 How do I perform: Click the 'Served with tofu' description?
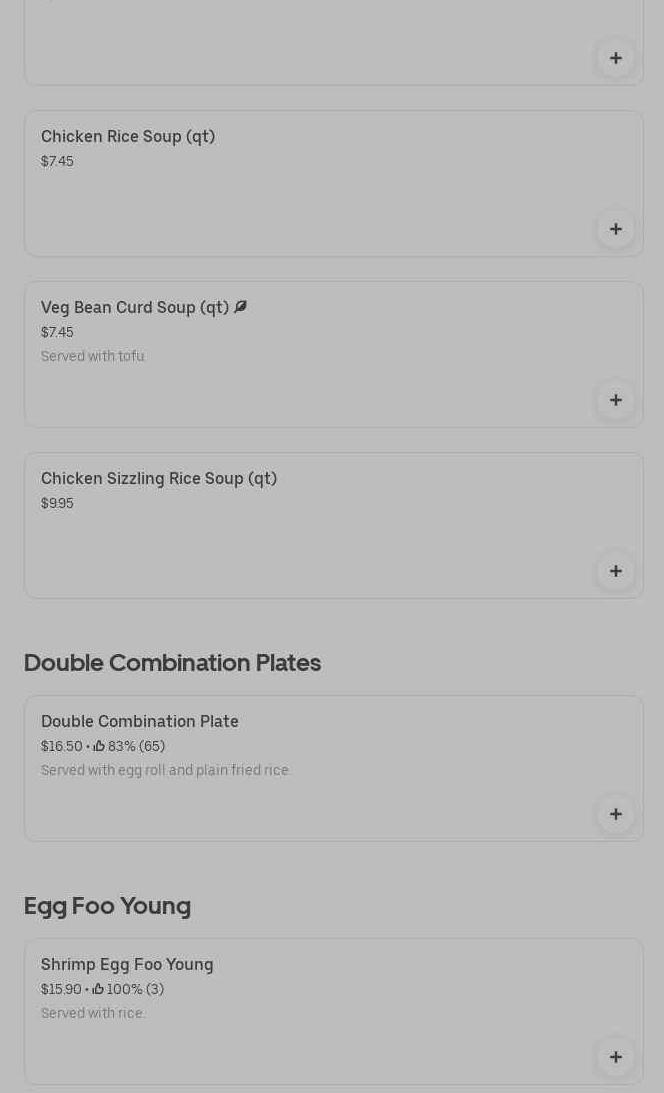93,356
